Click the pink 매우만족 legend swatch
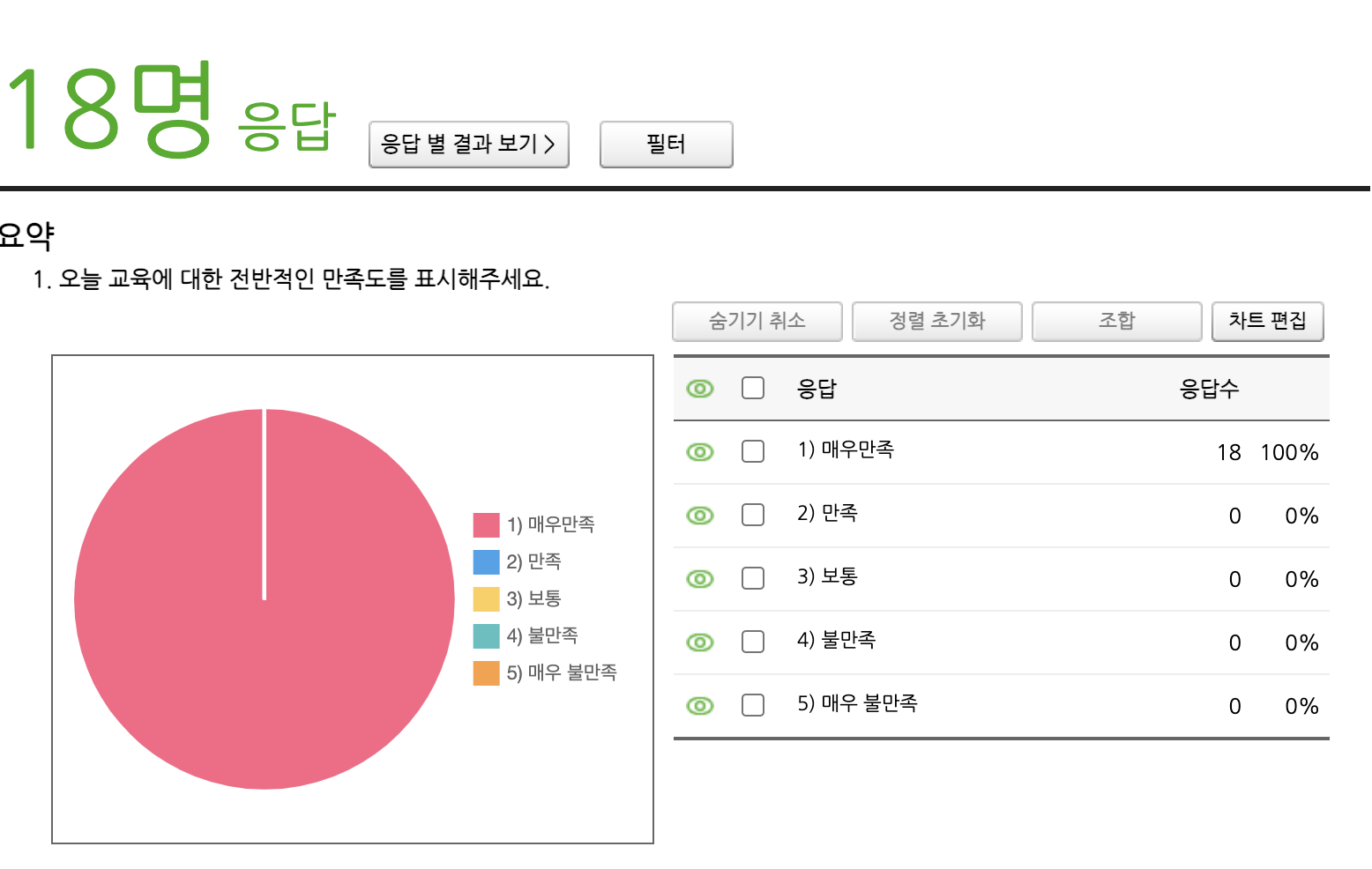1372x869 pixels. (x=486, y=525)
